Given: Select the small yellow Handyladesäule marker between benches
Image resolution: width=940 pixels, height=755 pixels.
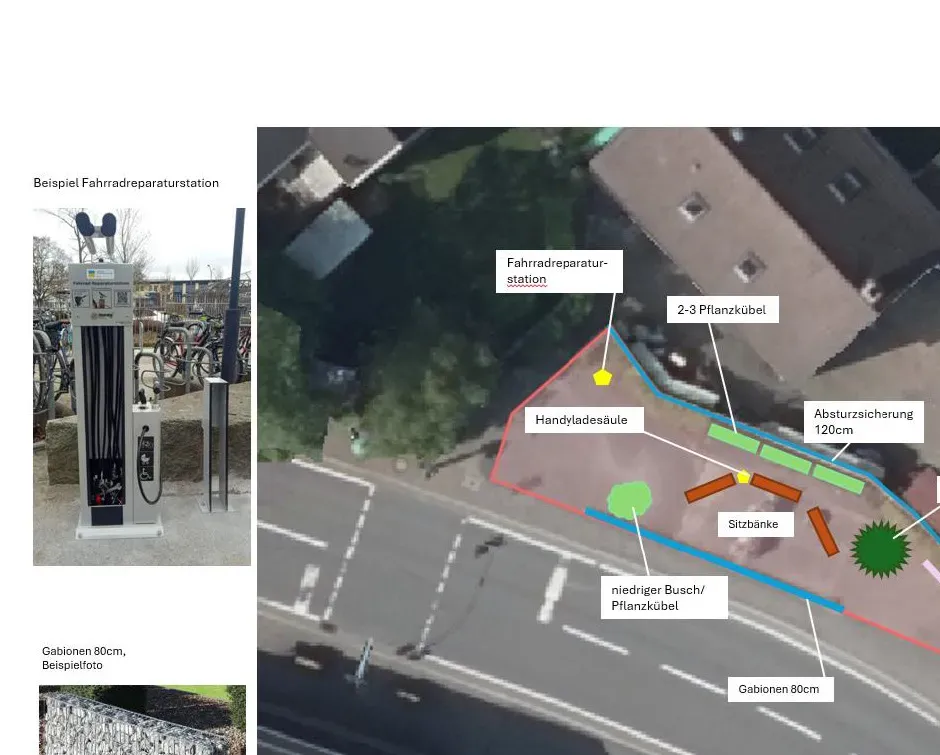Looking at the screenshot, I should (743, 478).
